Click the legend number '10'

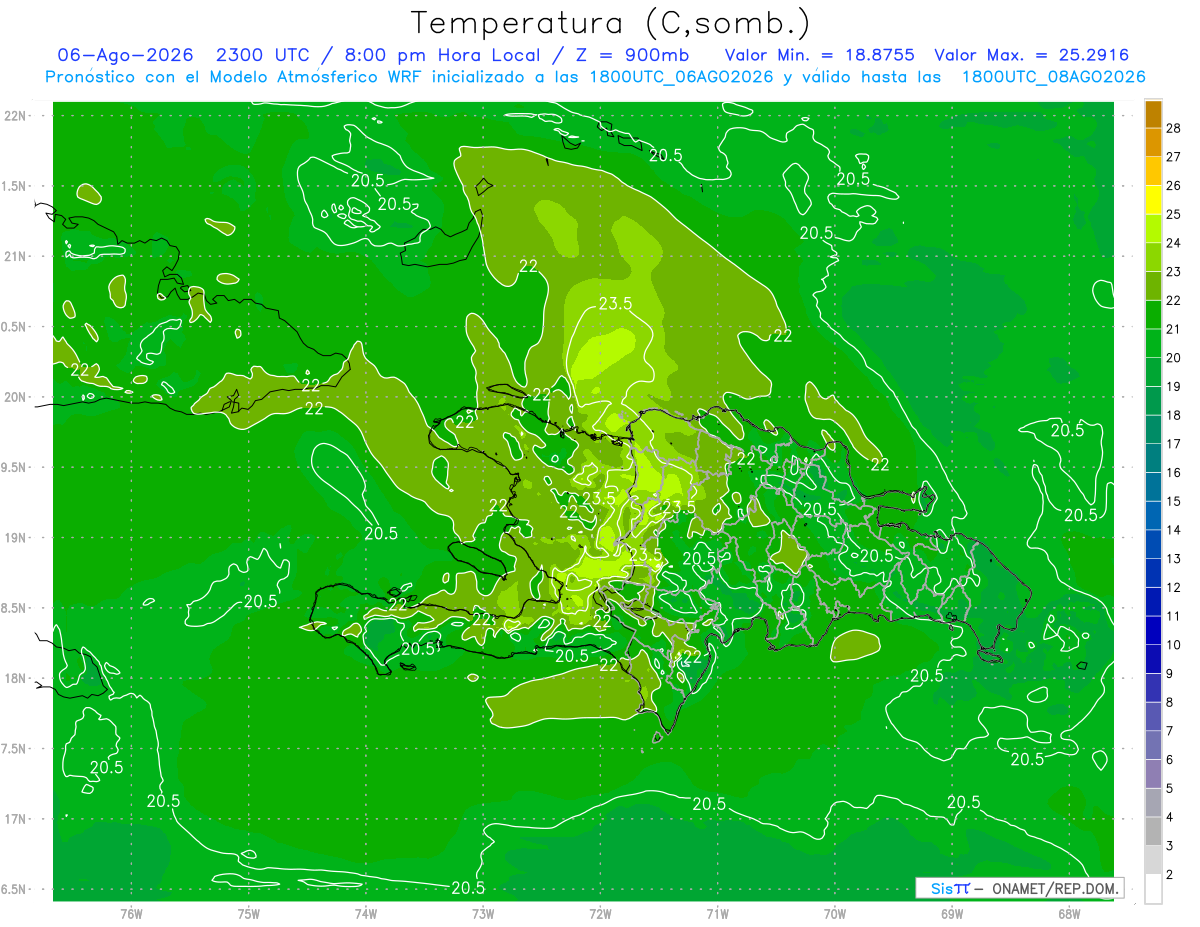pos(1174,645)
